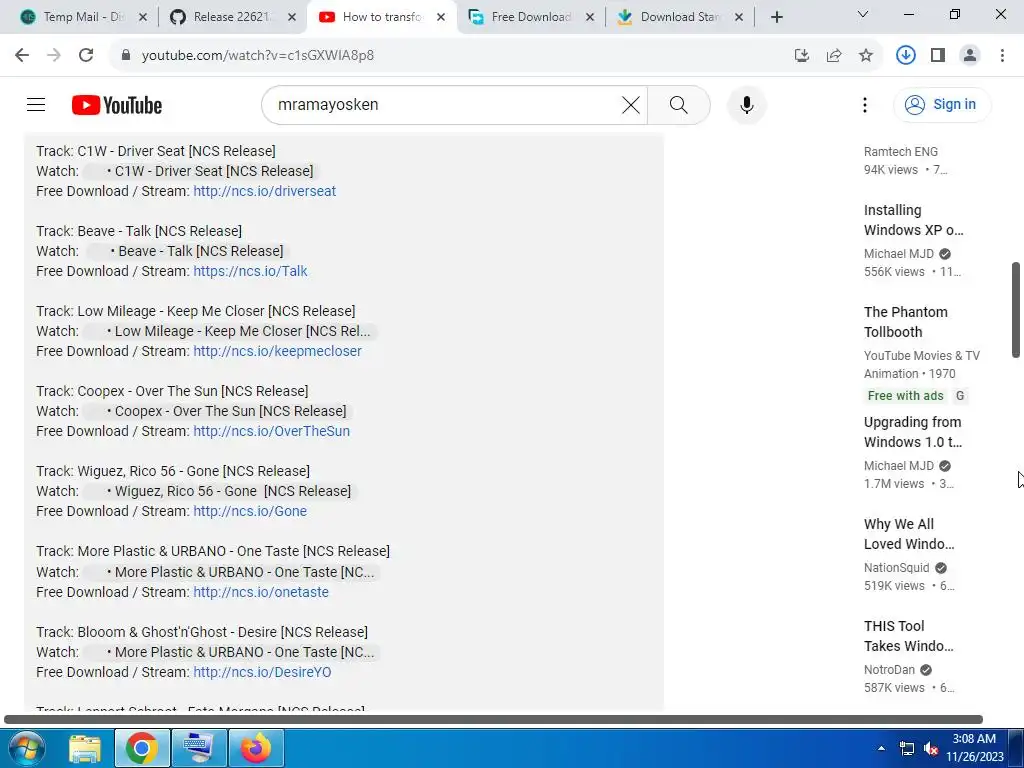
Task: Open the NationSquid channel name
Action: coord(896,568)
